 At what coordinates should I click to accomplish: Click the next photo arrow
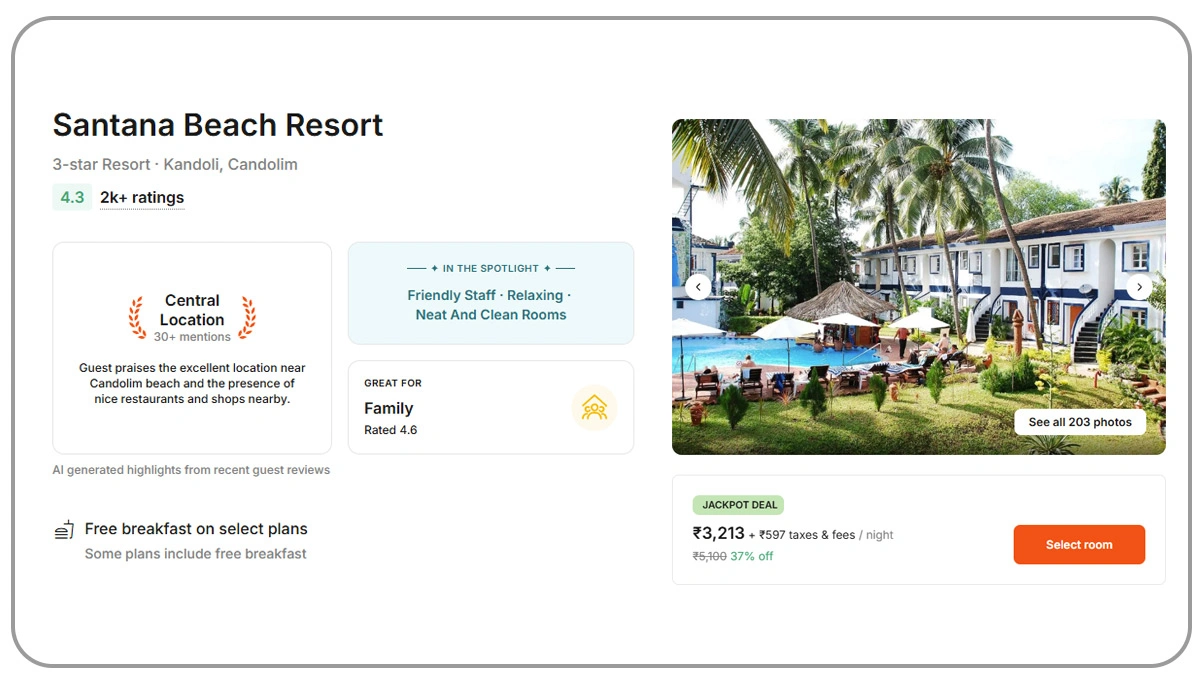pos(1139,287)
